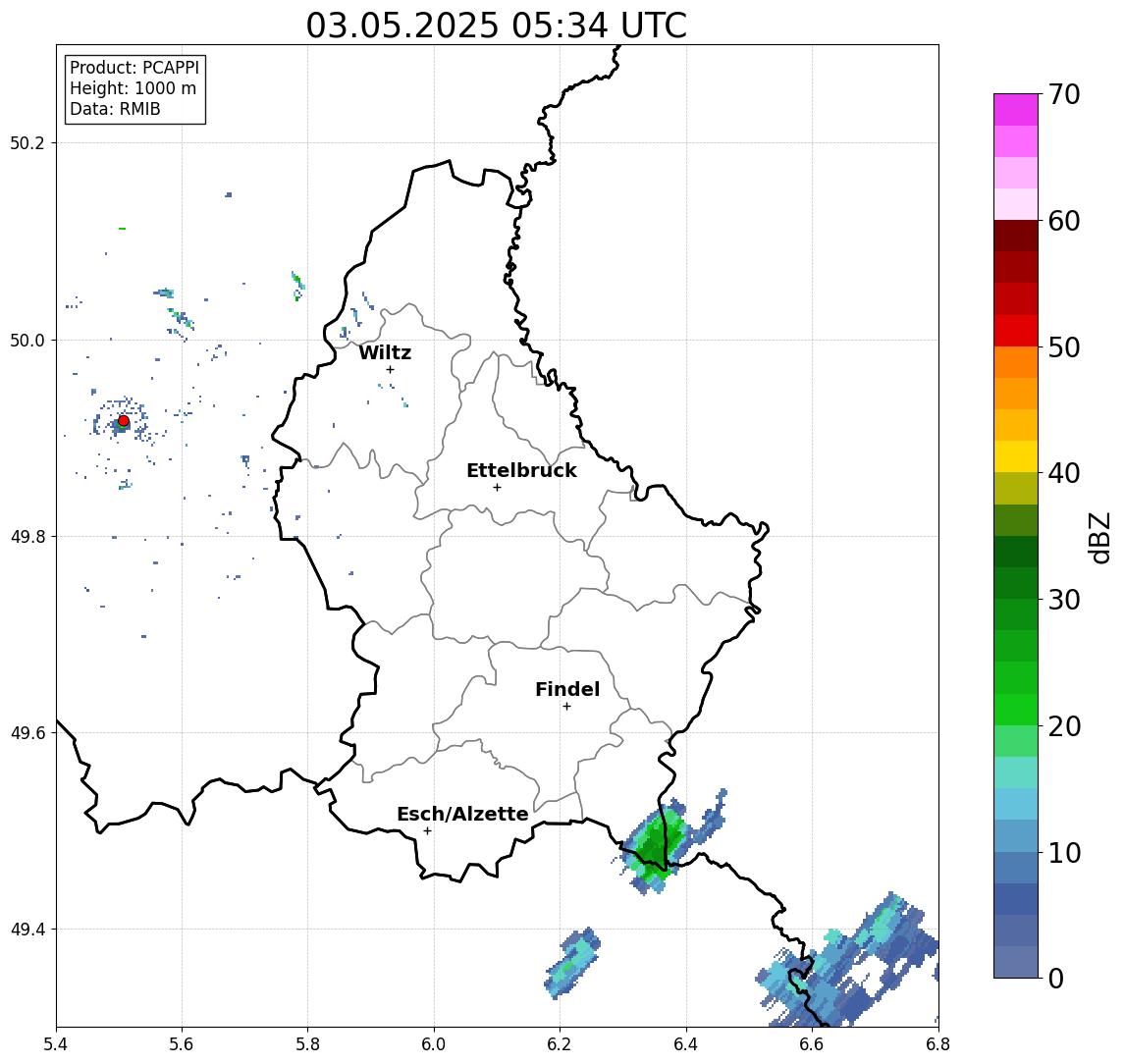Click the bright red swatch above 50 dBZ
The width and height of the screenshot is (1124, 1064).
(x=1016, y=331)
